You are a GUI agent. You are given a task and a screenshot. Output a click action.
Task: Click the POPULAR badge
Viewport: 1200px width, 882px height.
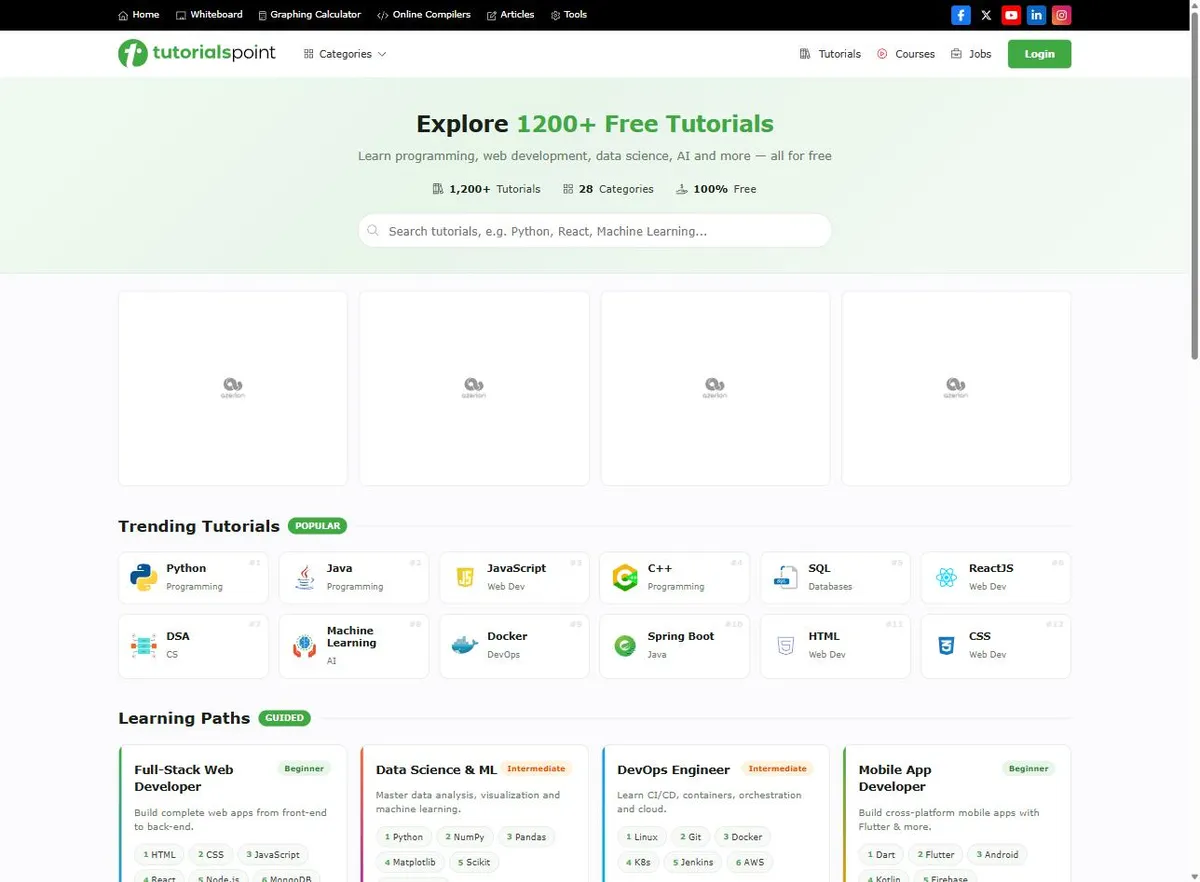(317, 526)
